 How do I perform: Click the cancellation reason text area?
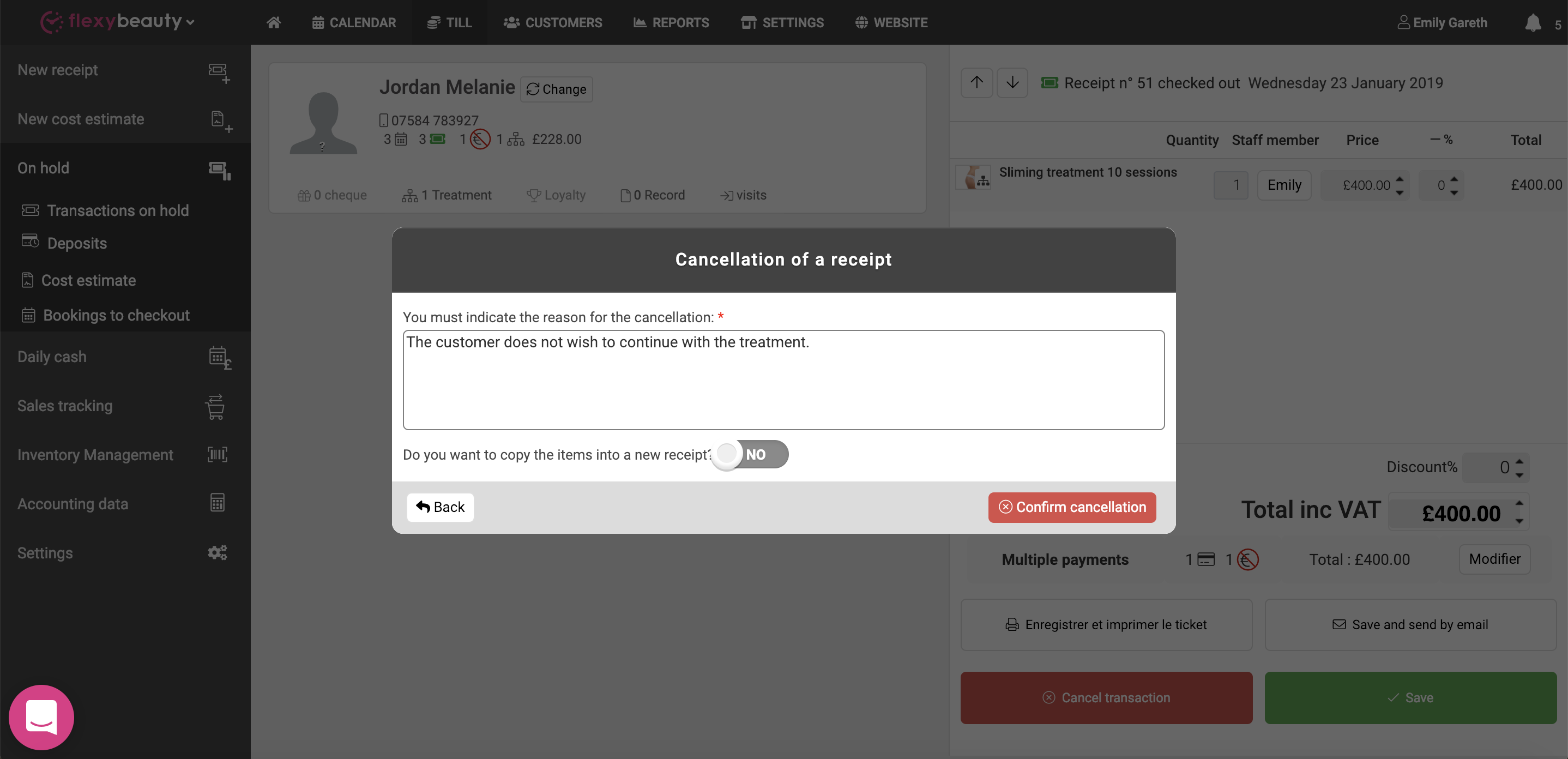(x=783, y=380)
